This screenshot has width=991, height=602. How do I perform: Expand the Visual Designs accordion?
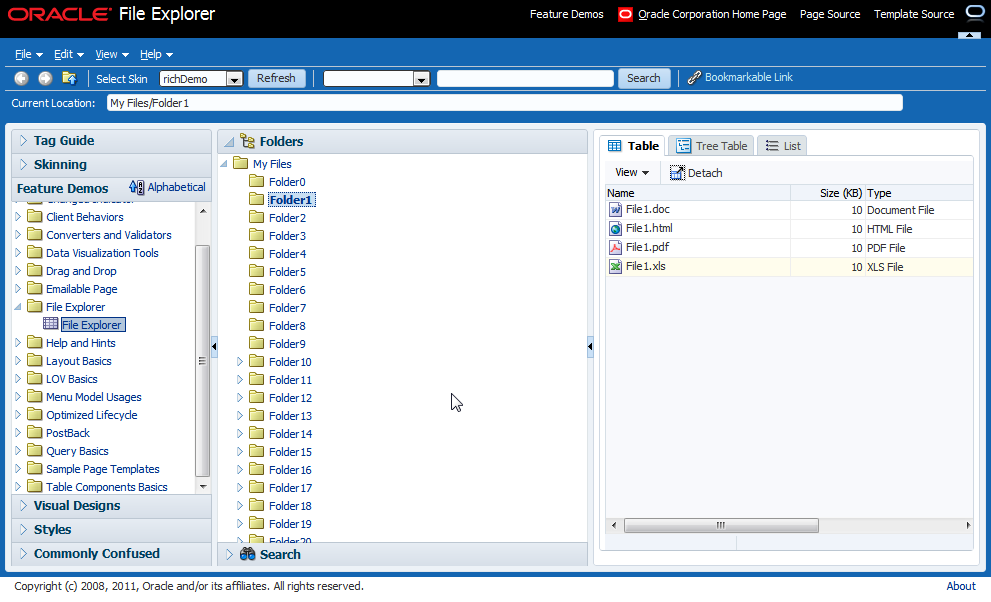pyautogui.click(x=23, y=505)
